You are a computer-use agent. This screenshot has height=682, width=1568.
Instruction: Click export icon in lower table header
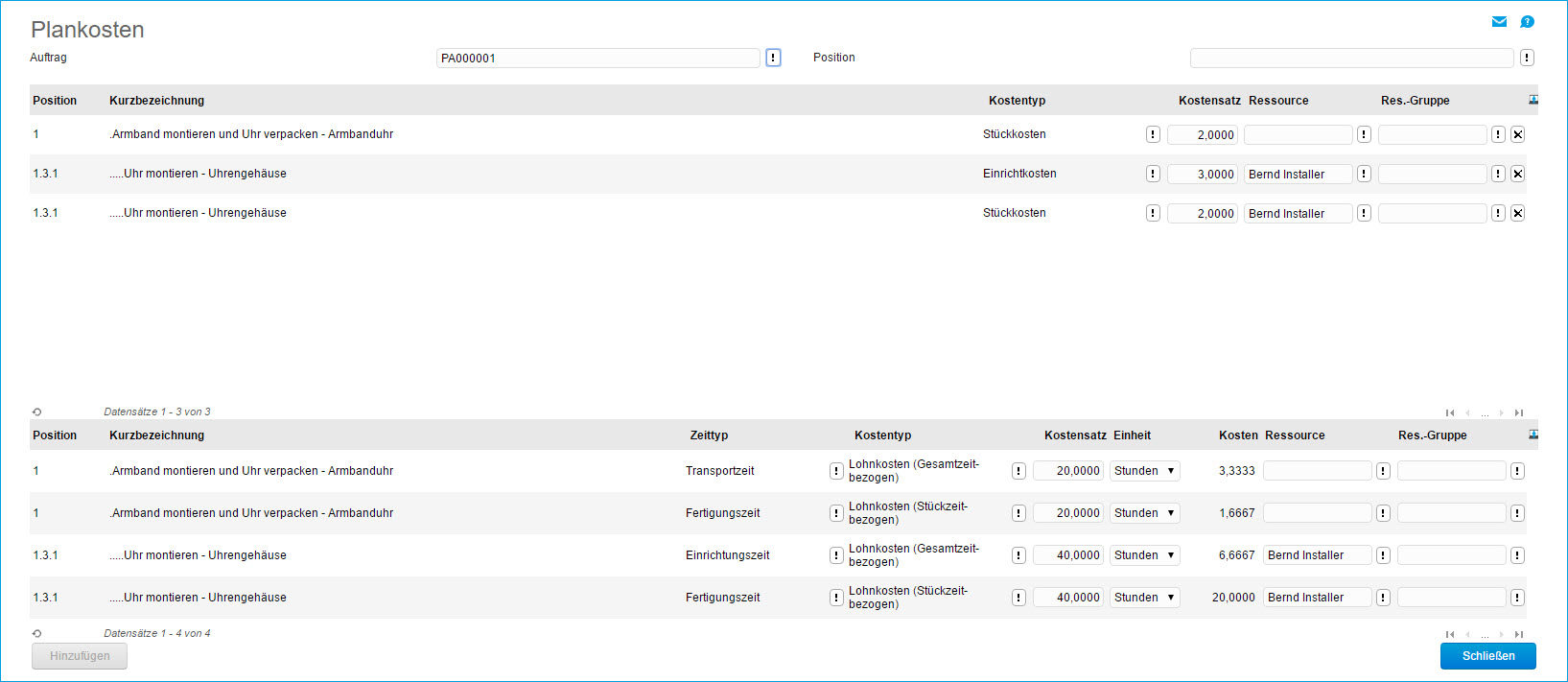coord(1533,435)
